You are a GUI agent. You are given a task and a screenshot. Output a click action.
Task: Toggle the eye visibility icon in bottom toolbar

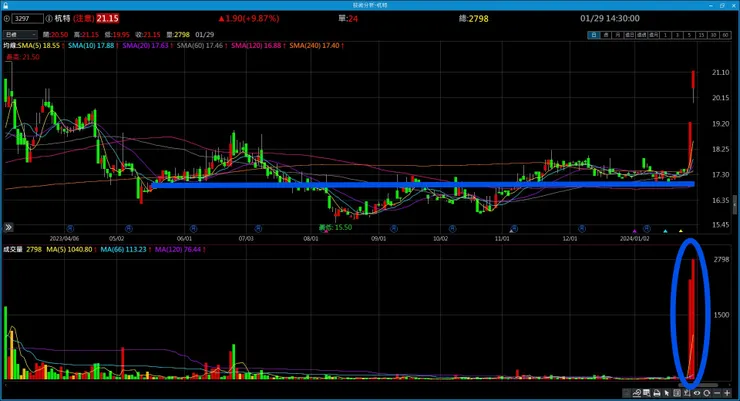coord(697,393)
